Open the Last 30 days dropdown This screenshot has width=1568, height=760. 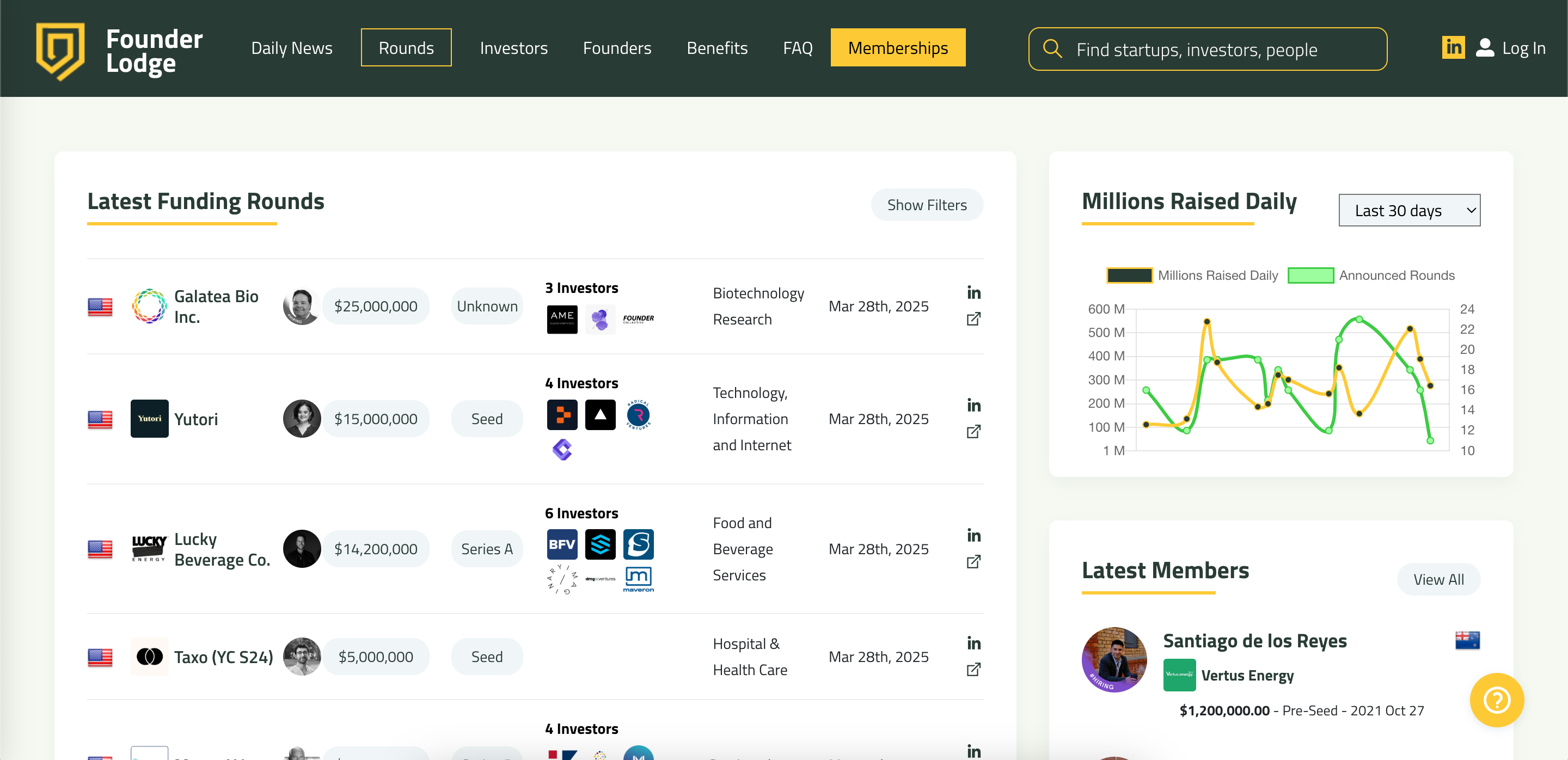pyautogui.click(x=1409, y=211)
